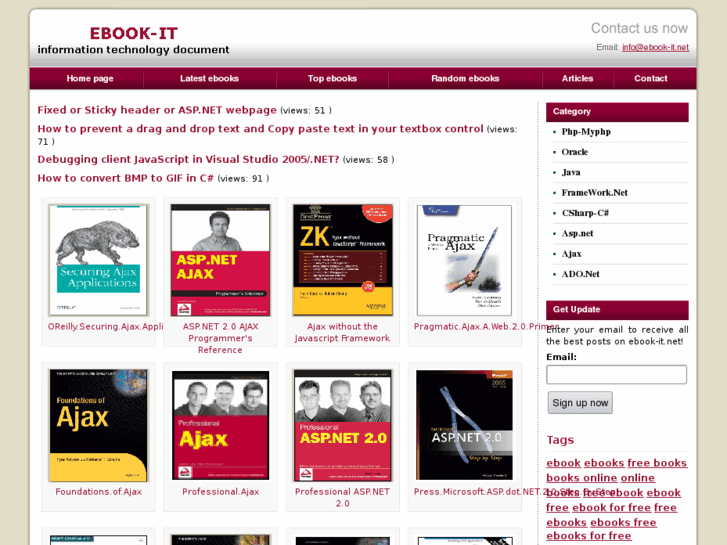This screenshot has height=545, width=727.
Task: Click the info@ebook-it.net email link
Action: (x=655, y=47)
